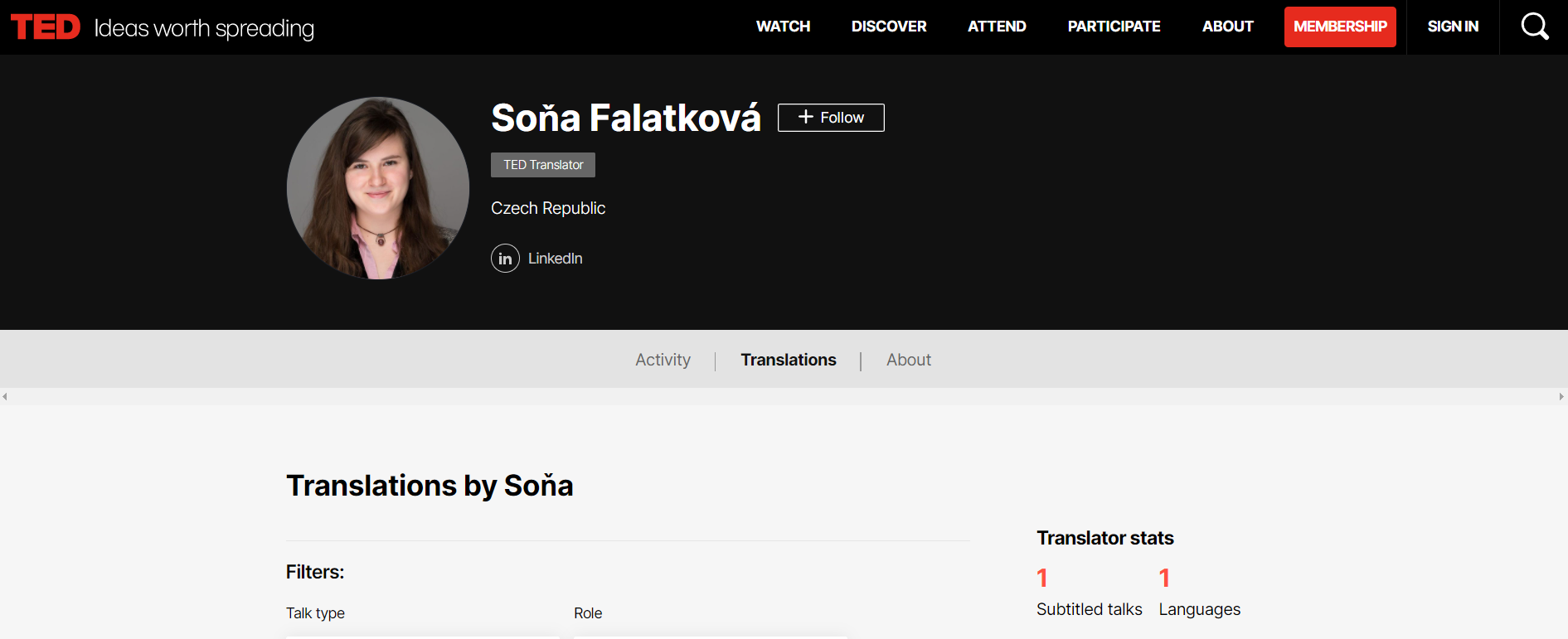The image size is (1568, 639).
Task: Open the DISCOVER menu
Action: click(889, 27)
